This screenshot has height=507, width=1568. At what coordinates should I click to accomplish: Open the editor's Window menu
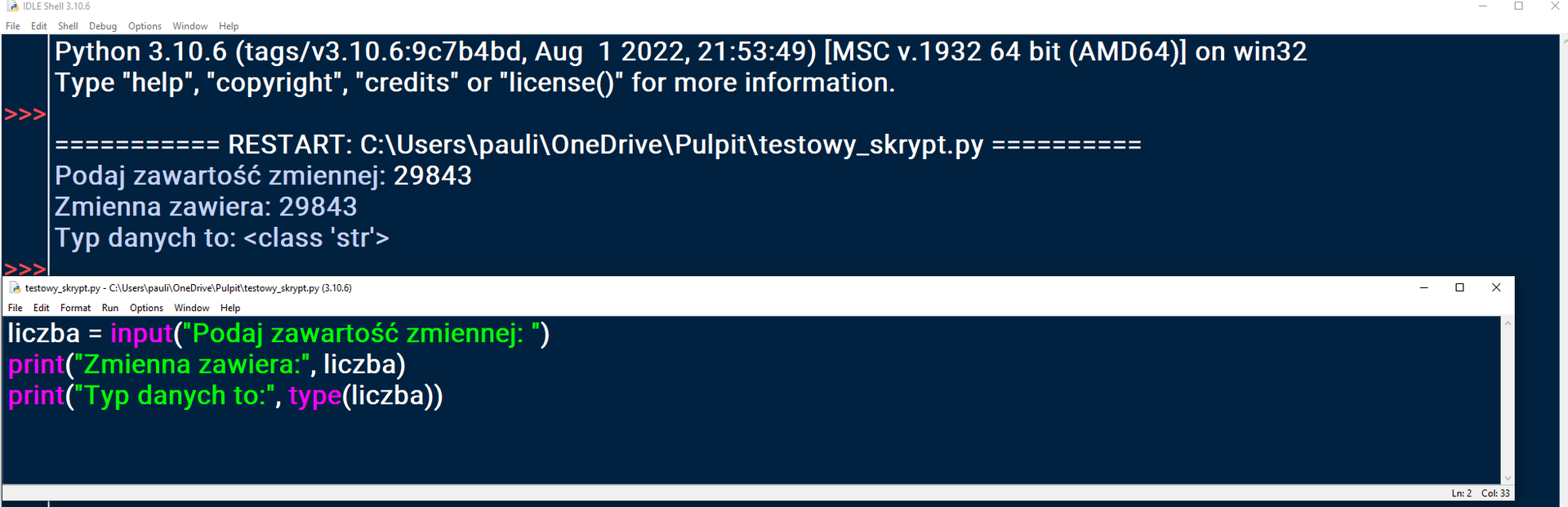(x=192, y=308)
